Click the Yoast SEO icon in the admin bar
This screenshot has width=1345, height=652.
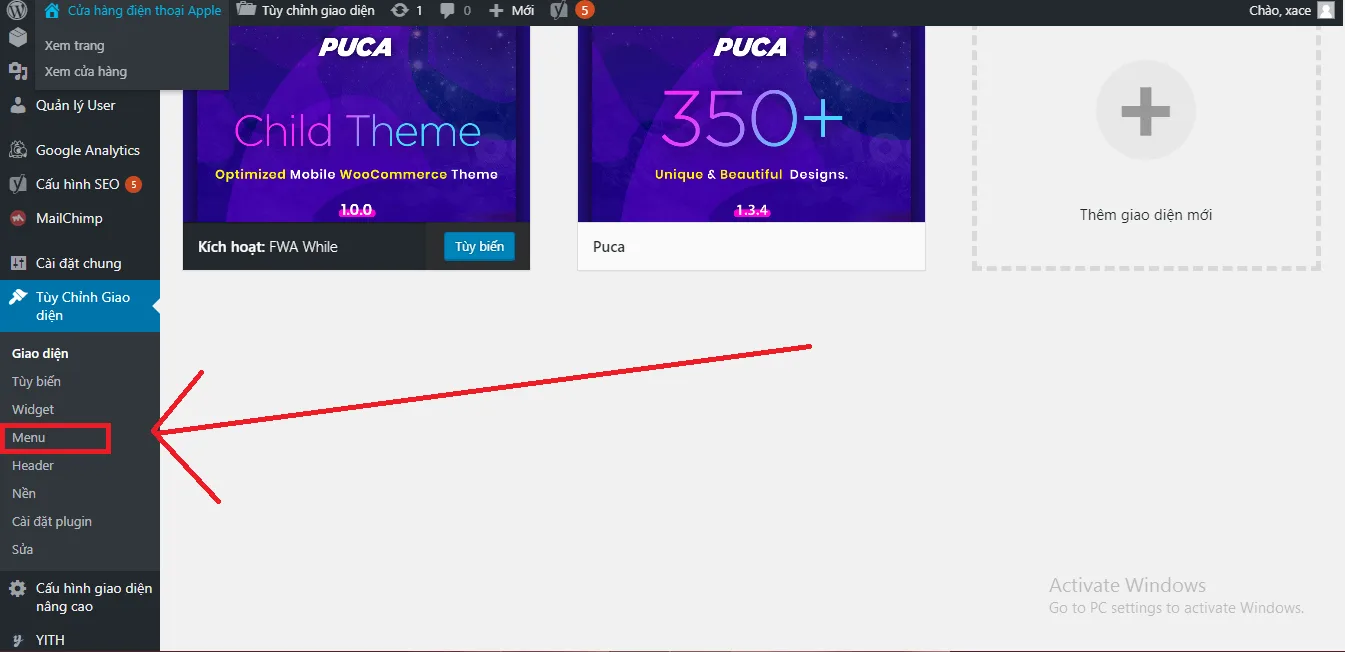click(x=560, y=10)
